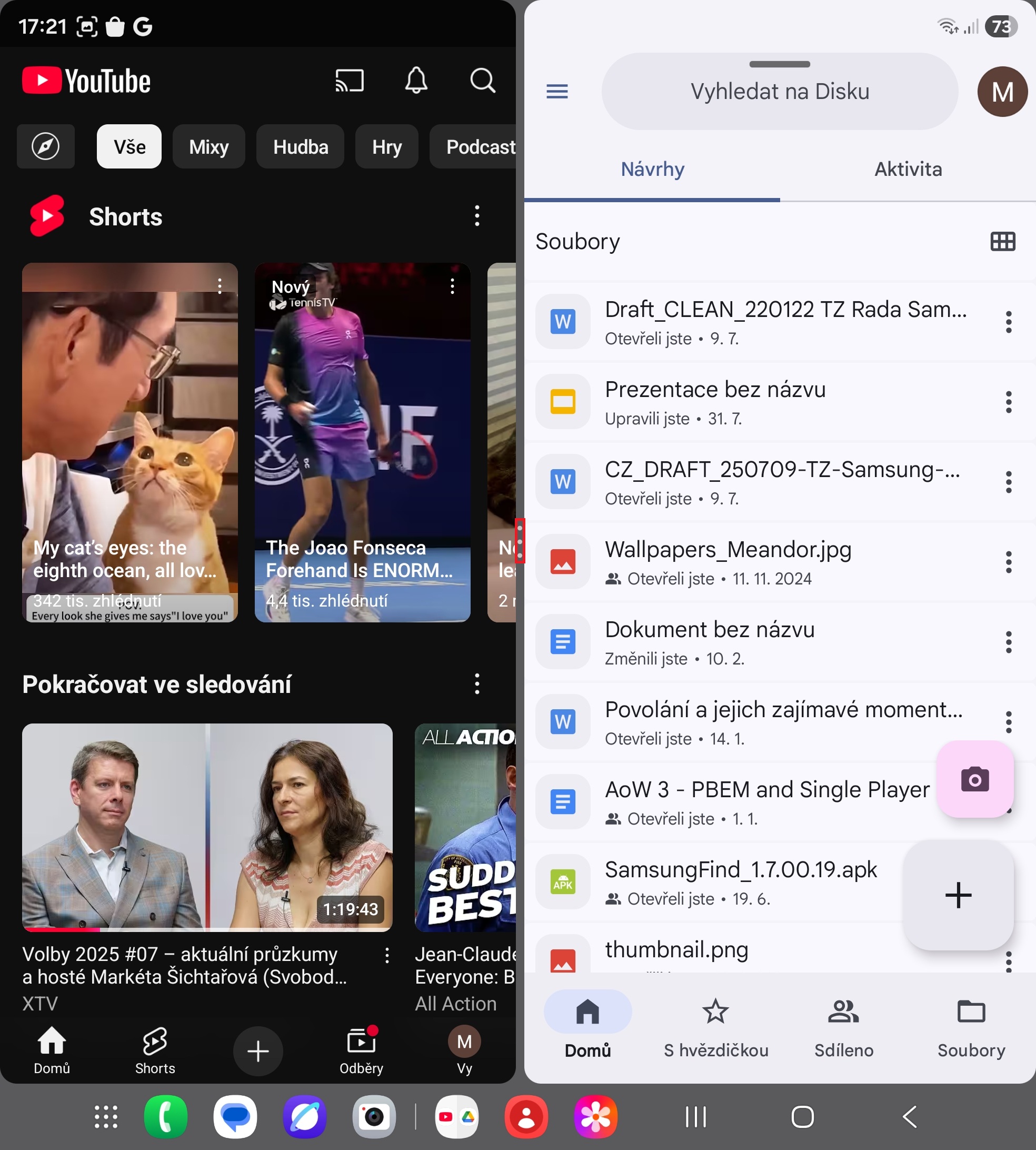
Task: Open YouTube search magnifier
Action: [483, 80]
